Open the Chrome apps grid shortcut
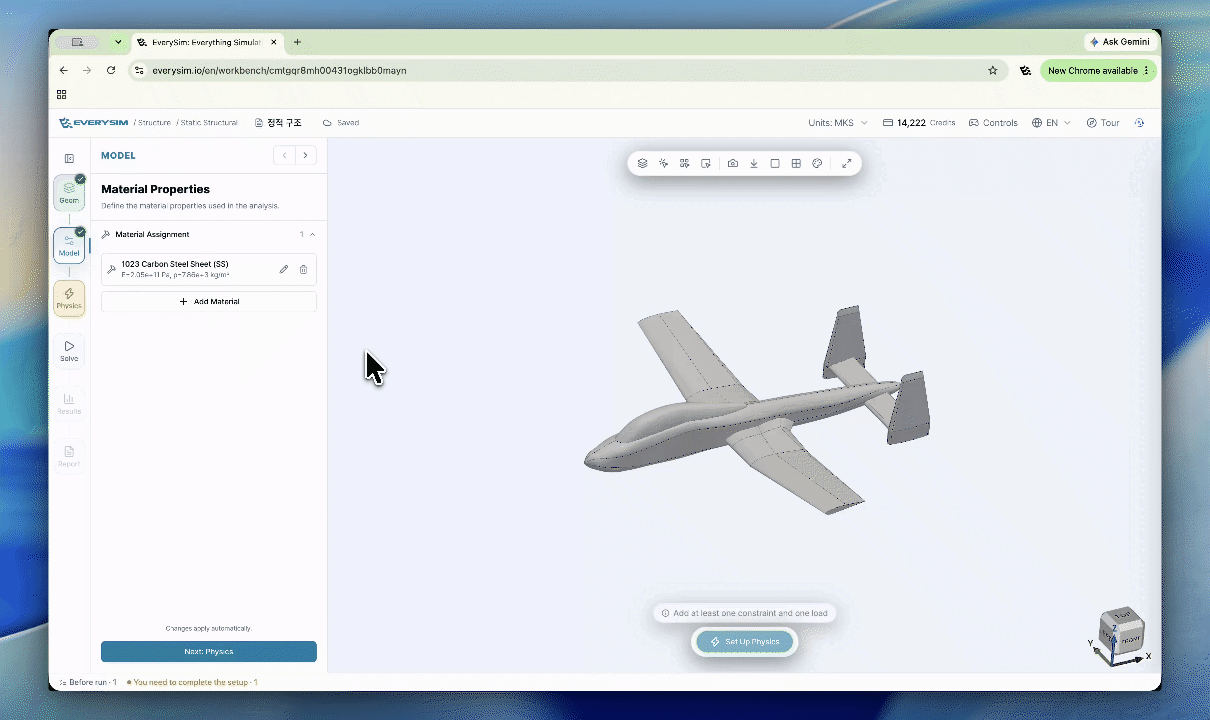This screenshot has width=1210, height=720. coord(61,95)
